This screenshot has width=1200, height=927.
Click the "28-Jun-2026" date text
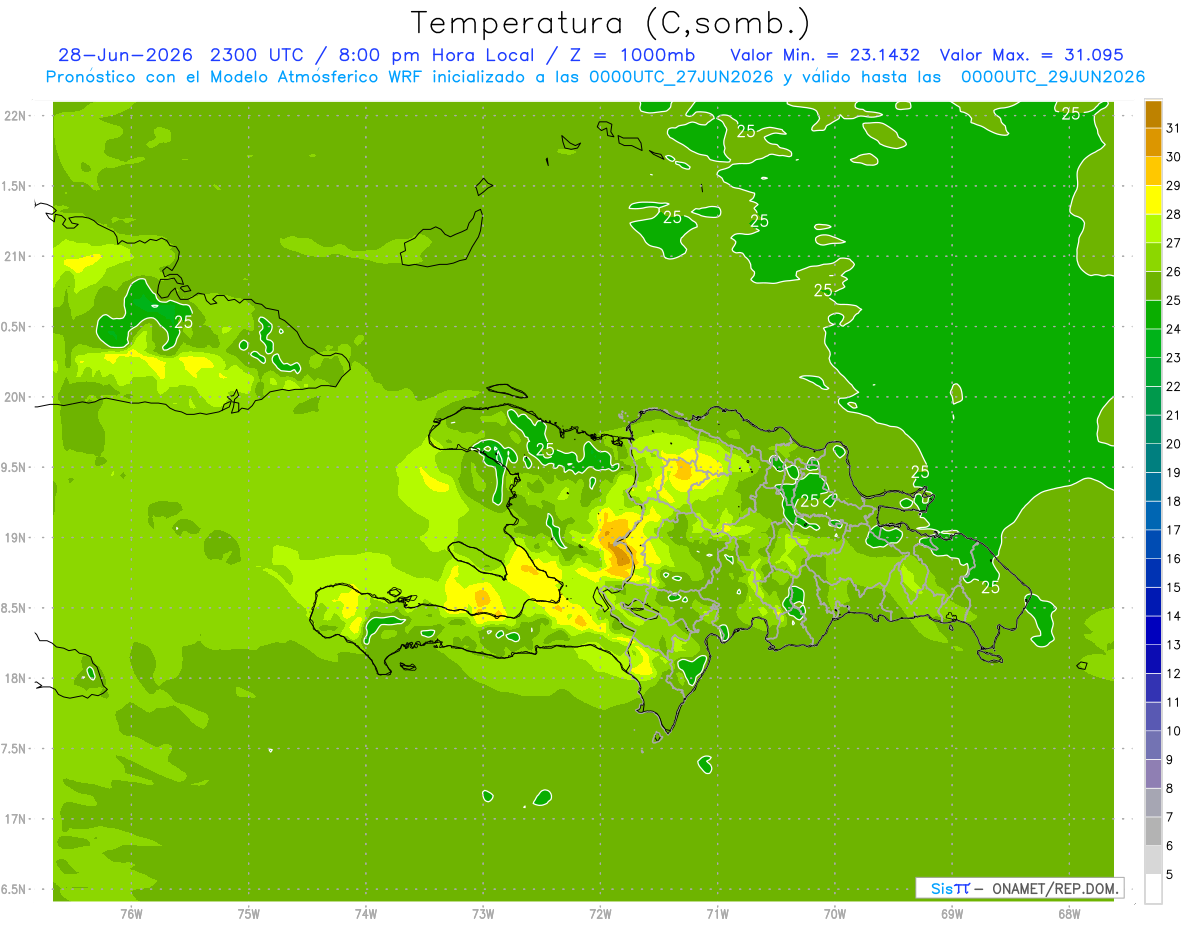coord(124,55)
